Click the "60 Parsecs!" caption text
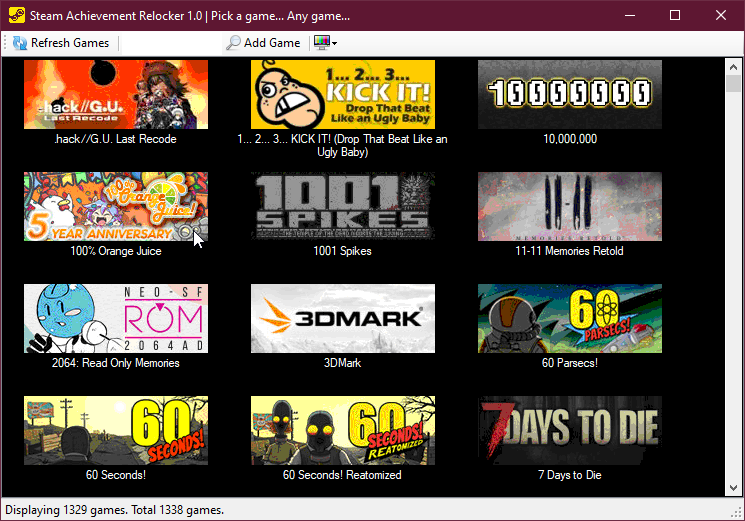This screenshot has height=521, width=745. 570,363
